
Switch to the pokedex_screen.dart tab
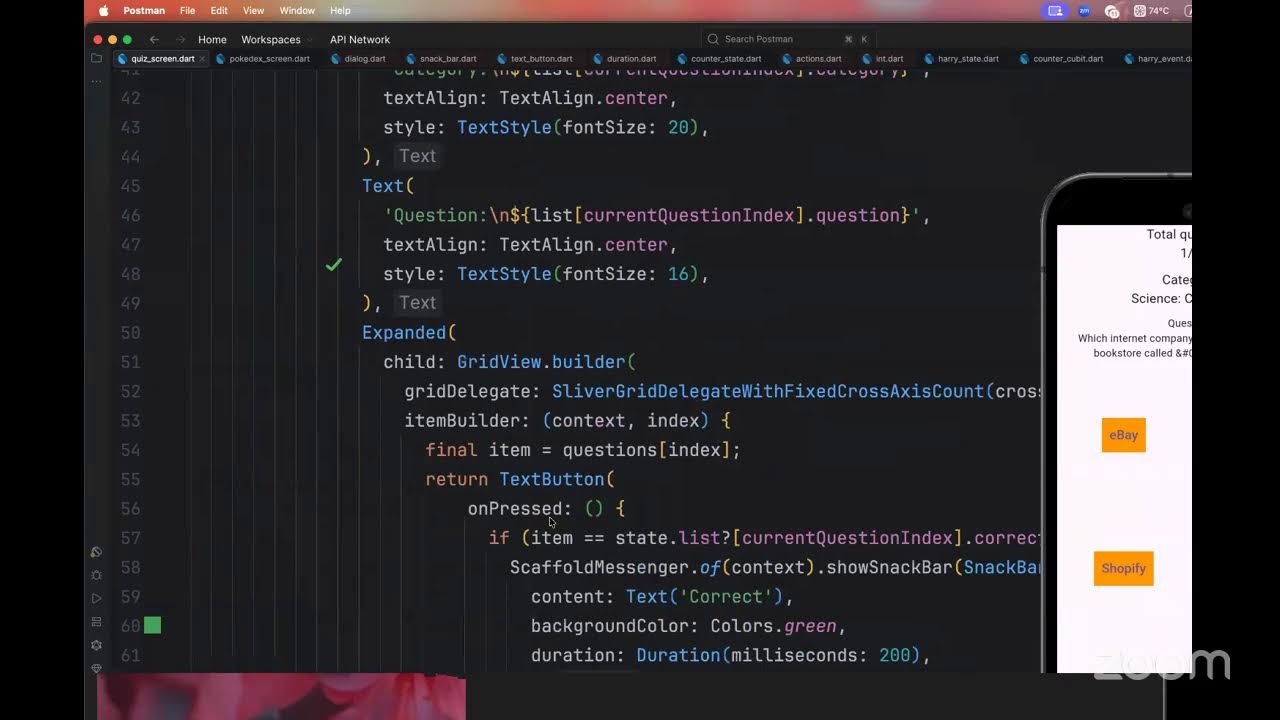269,59
